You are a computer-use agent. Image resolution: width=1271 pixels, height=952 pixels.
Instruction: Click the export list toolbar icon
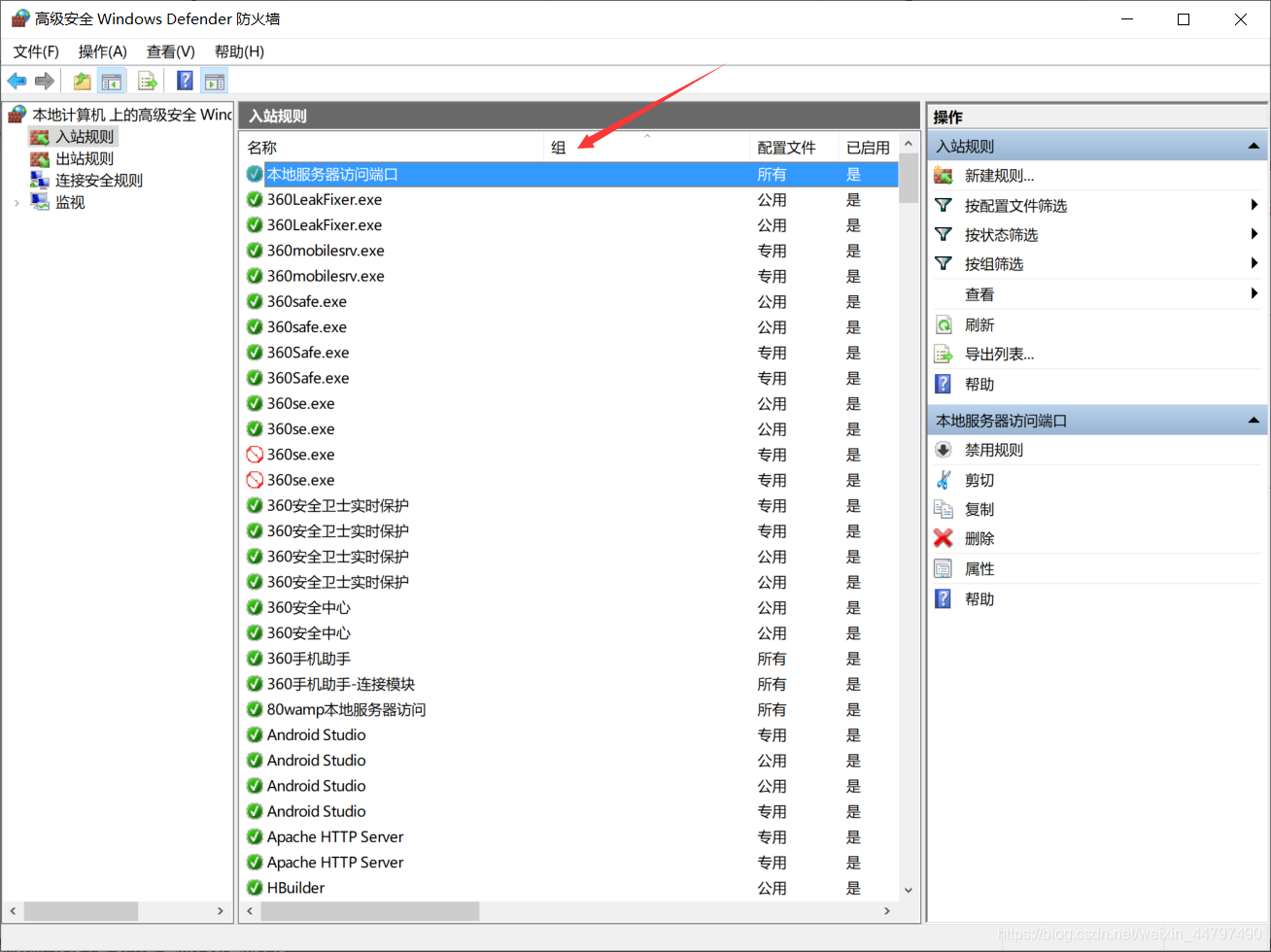(147, 82)
